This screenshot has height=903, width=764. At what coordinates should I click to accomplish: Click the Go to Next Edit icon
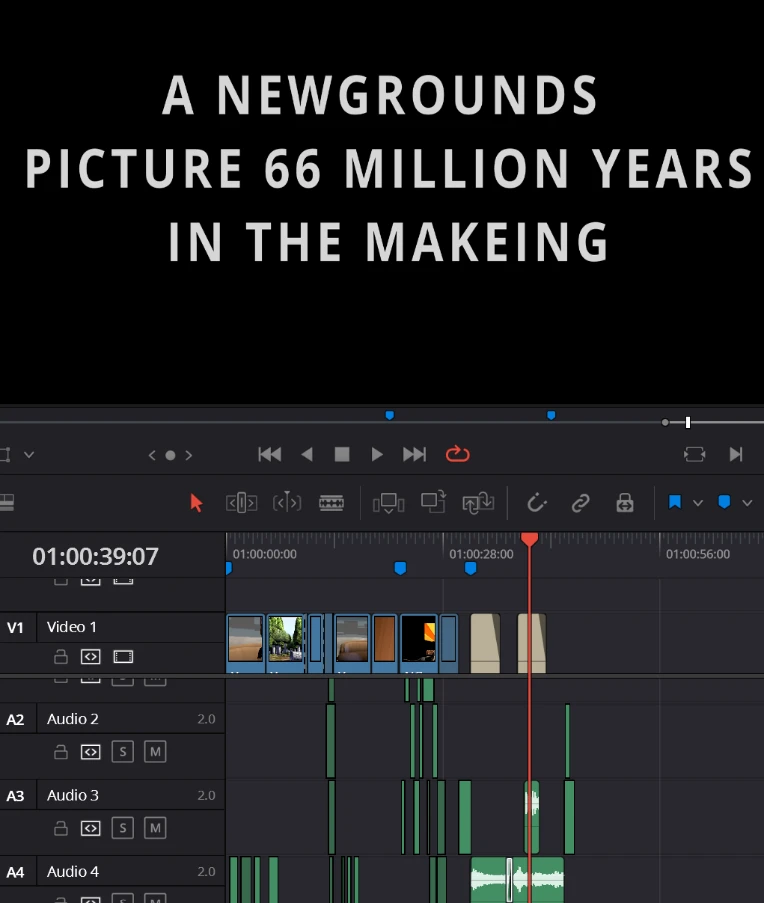click(736, 454)
